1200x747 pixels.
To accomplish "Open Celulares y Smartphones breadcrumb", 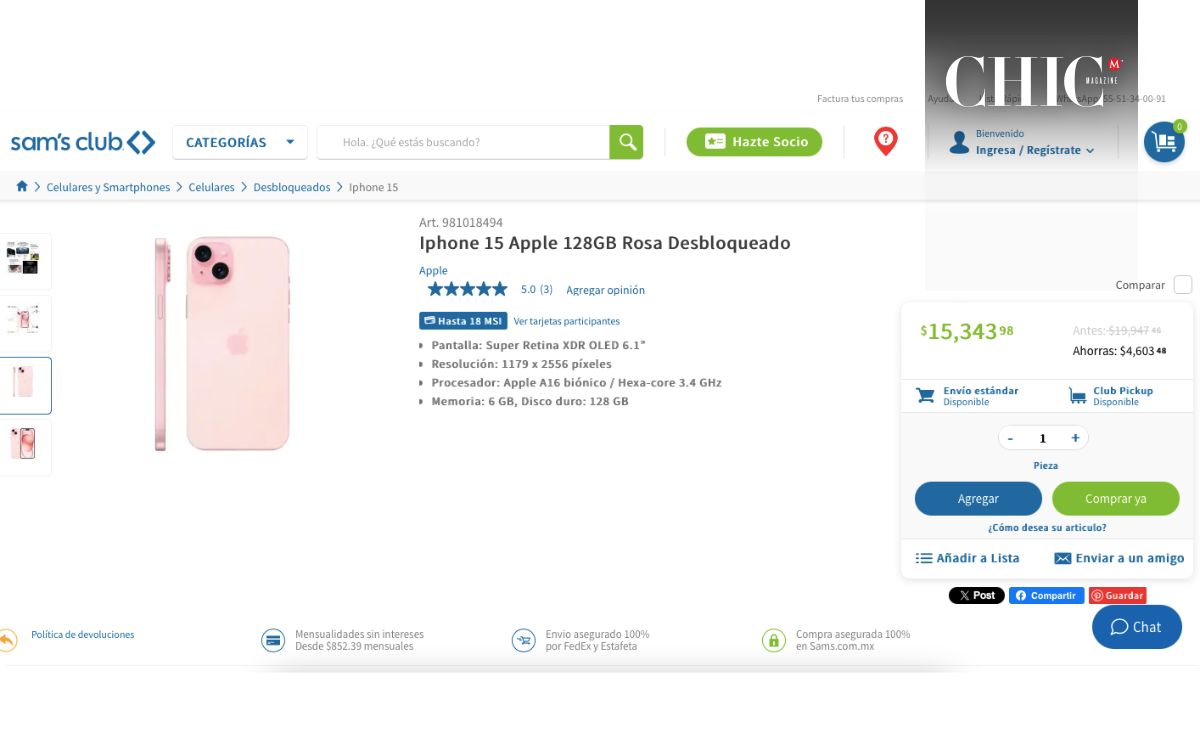I will tap(108, 187).
